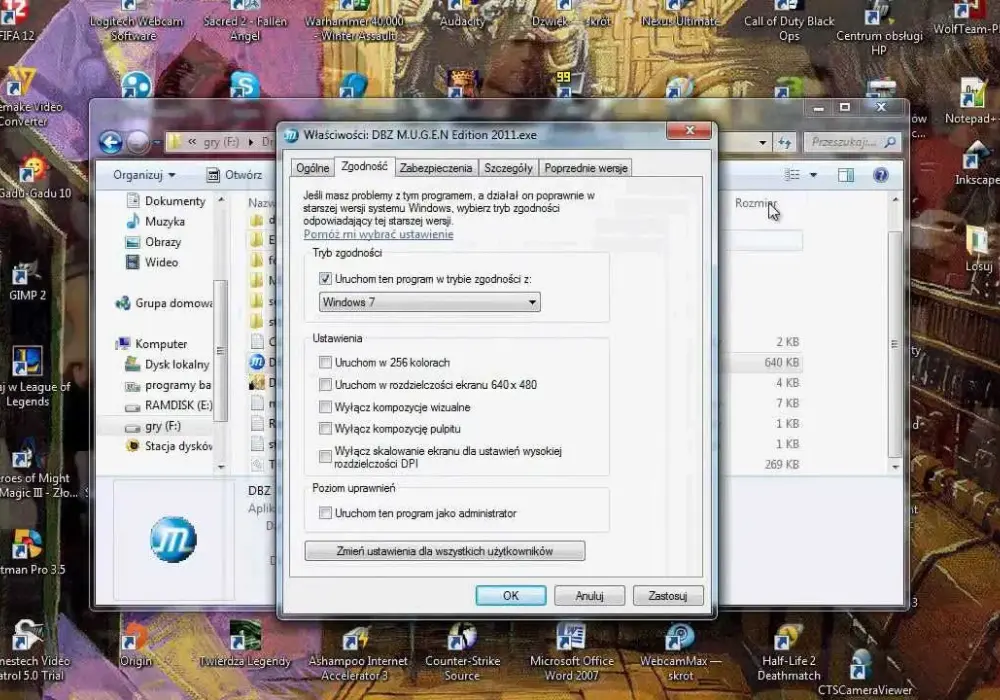Click Explorer back navigation arrow
The image size is (1000, 700).
[x=111, y=142]
